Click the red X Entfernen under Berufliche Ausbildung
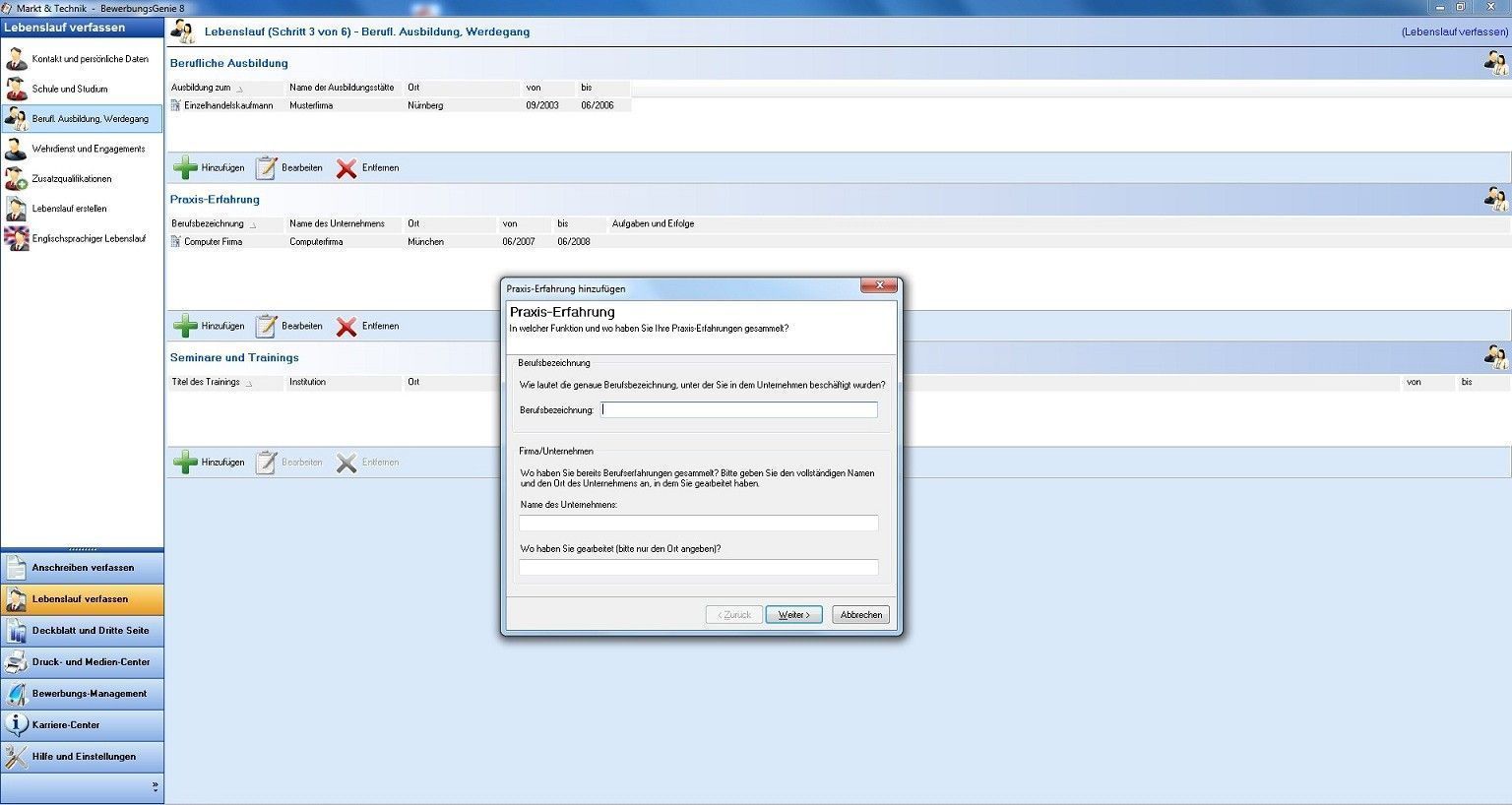 346,168
